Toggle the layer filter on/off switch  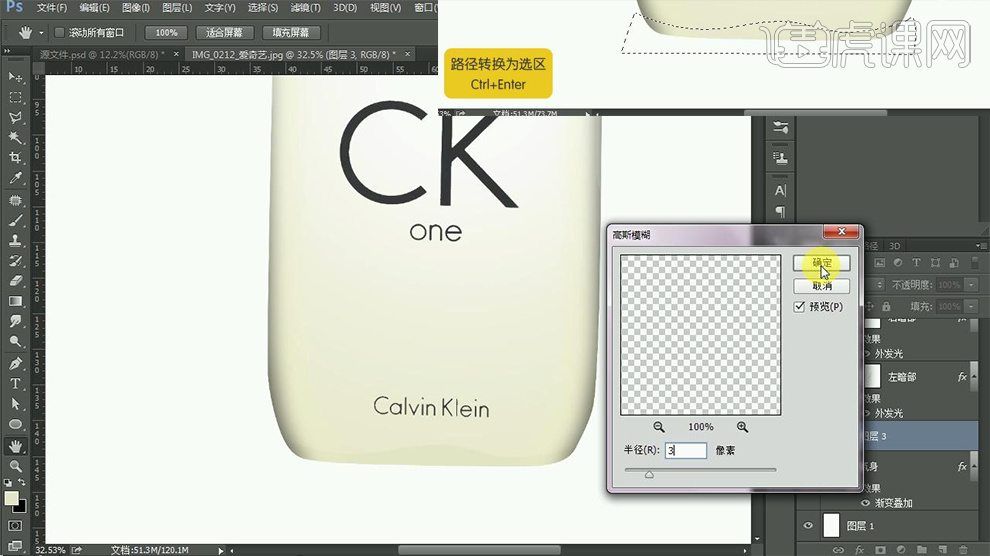[974, 262]
